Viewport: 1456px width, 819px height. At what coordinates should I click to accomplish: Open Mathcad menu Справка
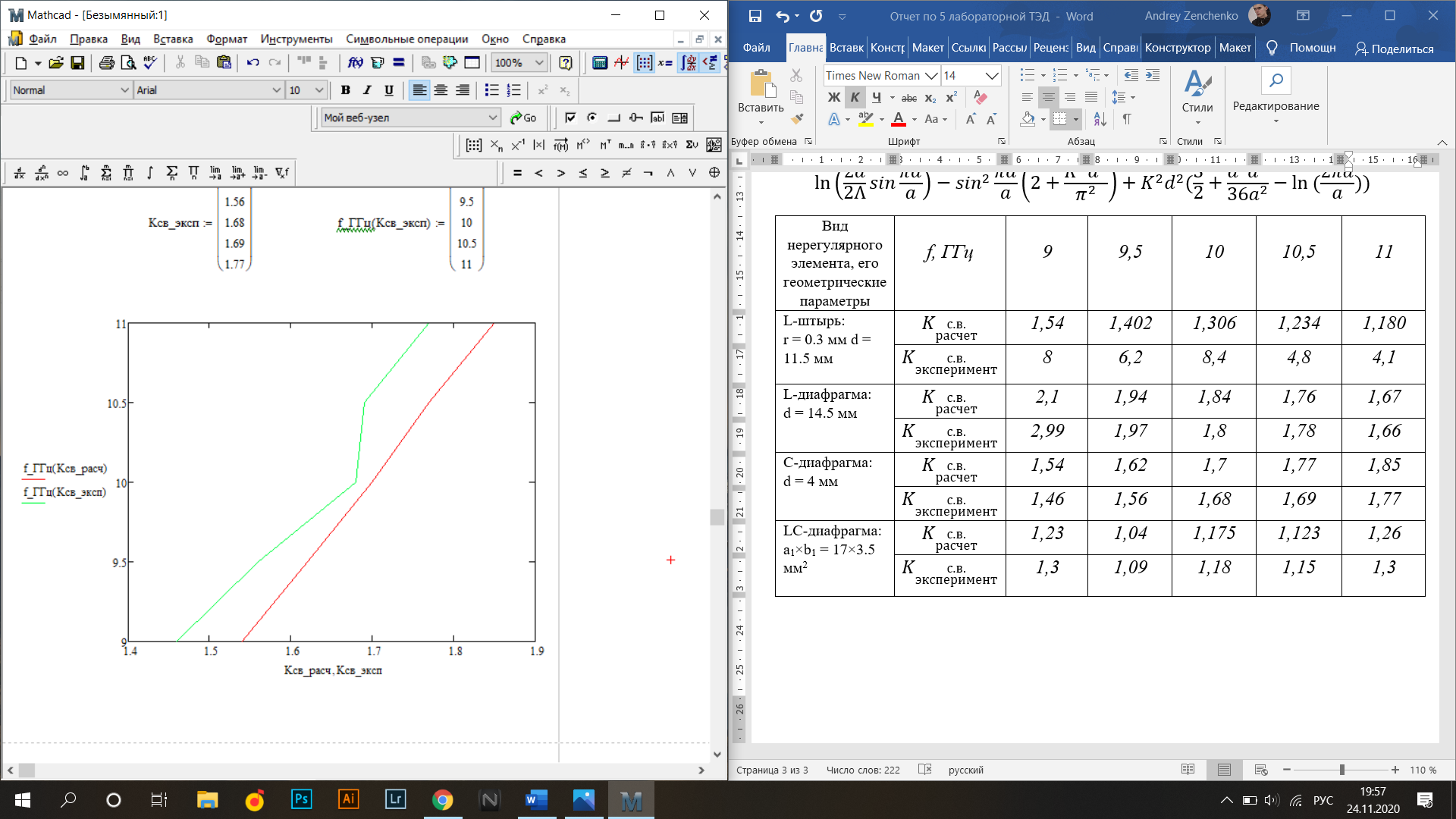point(544,39)
